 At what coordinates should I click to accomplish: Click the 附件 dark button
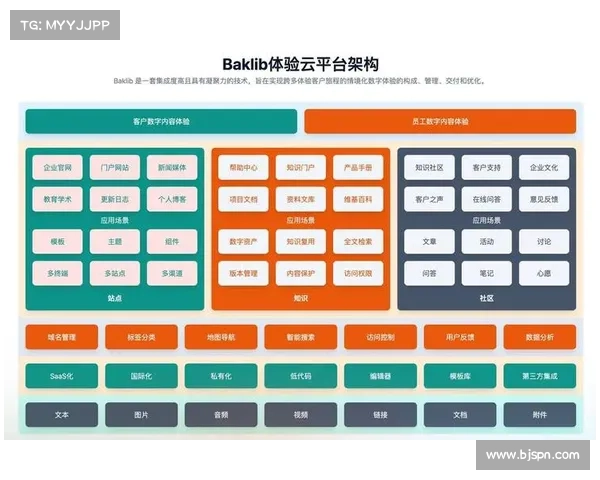click(x=540, y=415)
